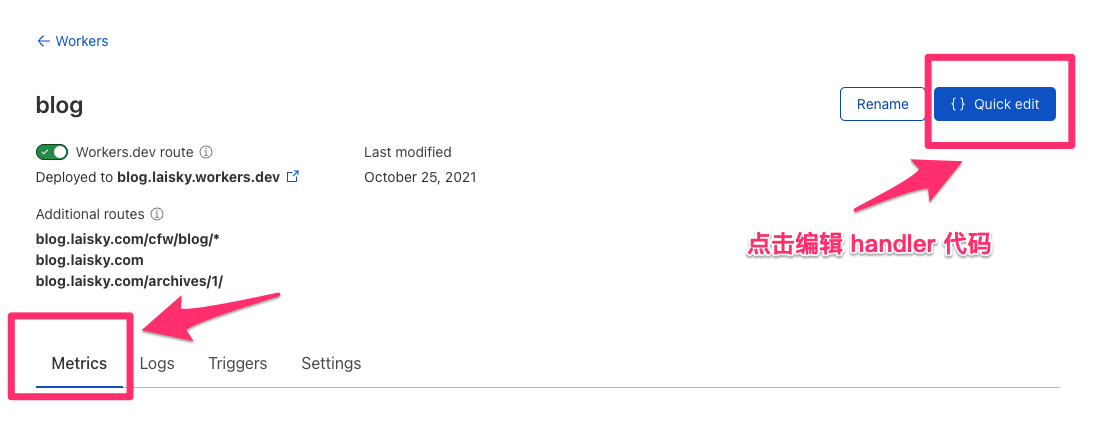
Task: Open the external link icon for blog.laisky.workers.dev
Action: (x=293, y=177)
